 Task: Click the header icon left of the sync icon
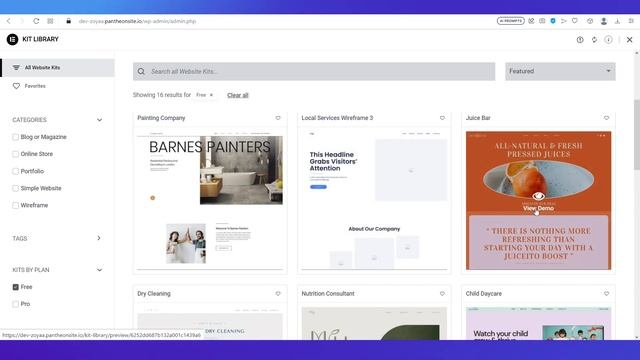click(580, 40)
